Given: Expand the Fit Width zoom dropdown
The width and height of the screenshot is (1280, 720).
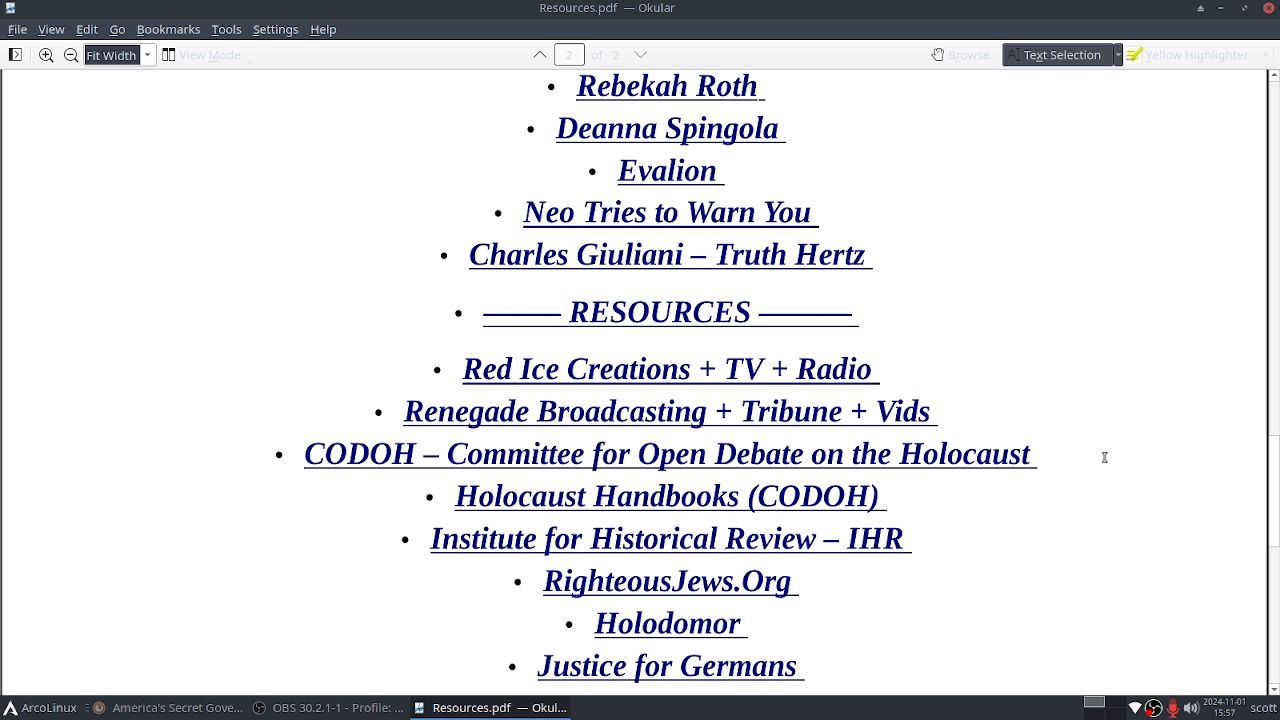Looking at the screenshot, I should 148,55.
